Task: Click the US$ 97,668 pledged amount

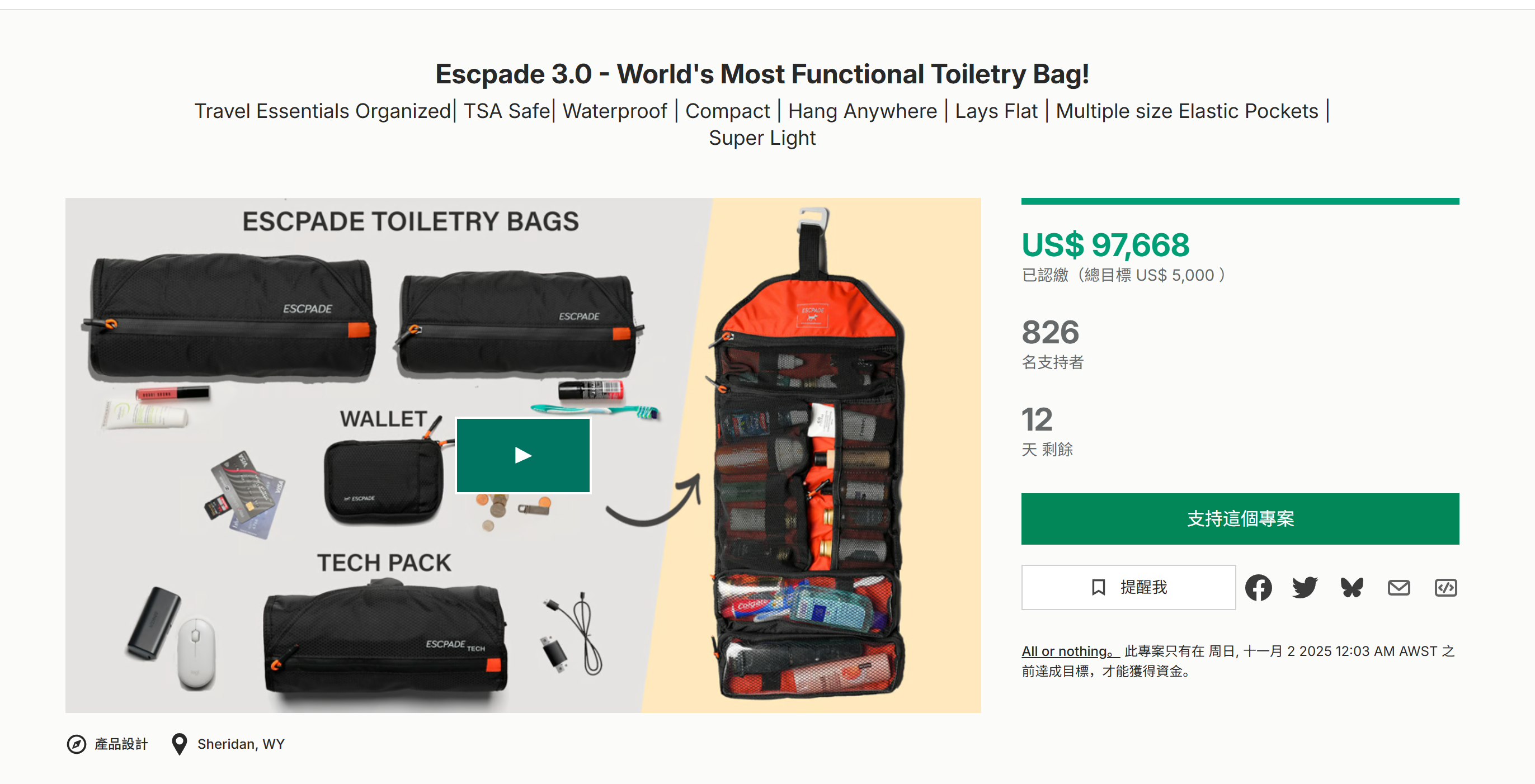Action: (1105, 245)
